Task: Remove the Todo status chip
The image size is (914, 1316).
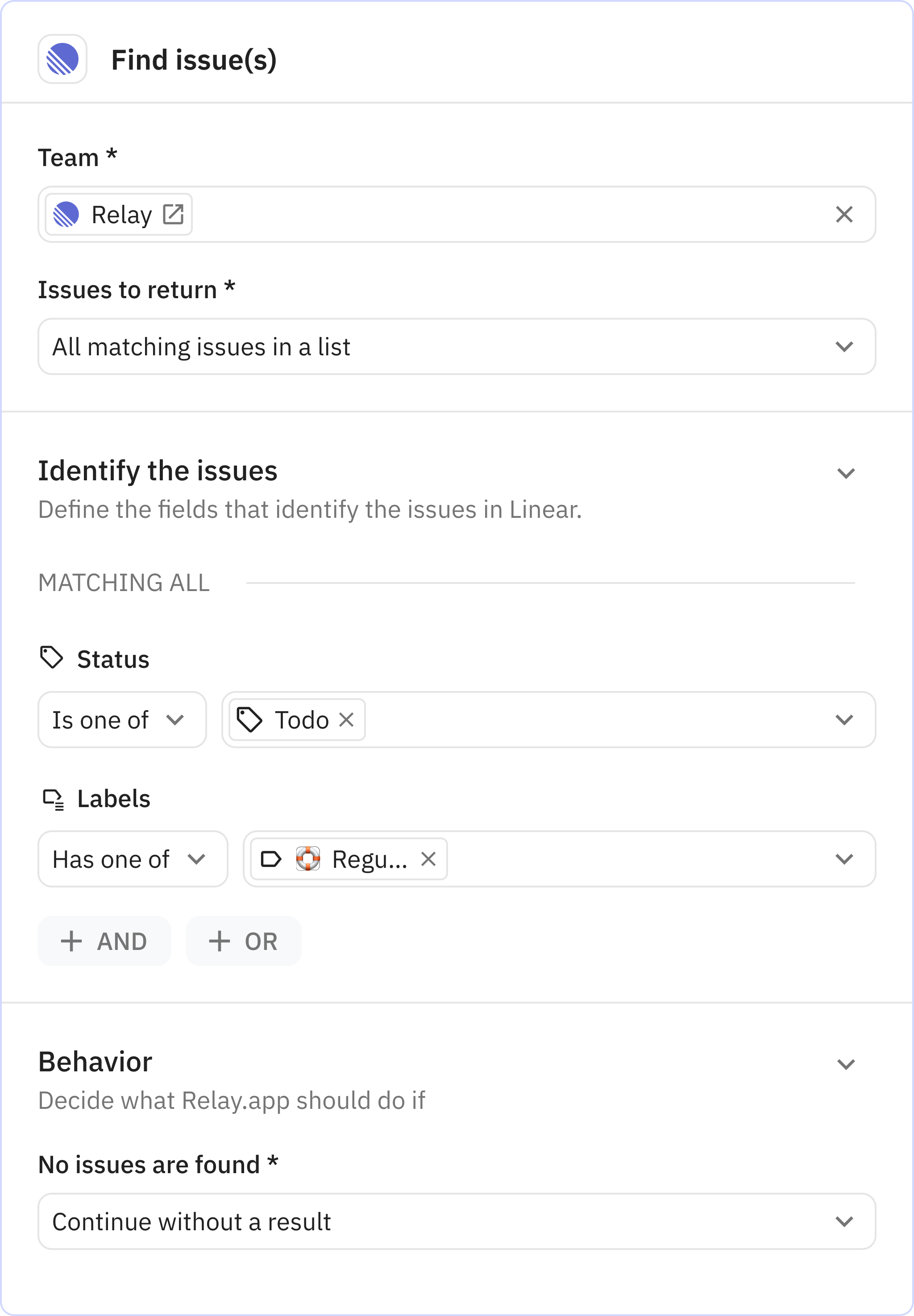Action: click(x=346, y=720)
